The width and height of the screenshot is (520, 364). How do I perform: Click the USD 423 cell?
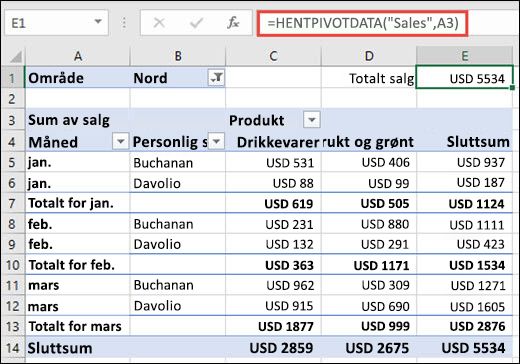[464, 244]
